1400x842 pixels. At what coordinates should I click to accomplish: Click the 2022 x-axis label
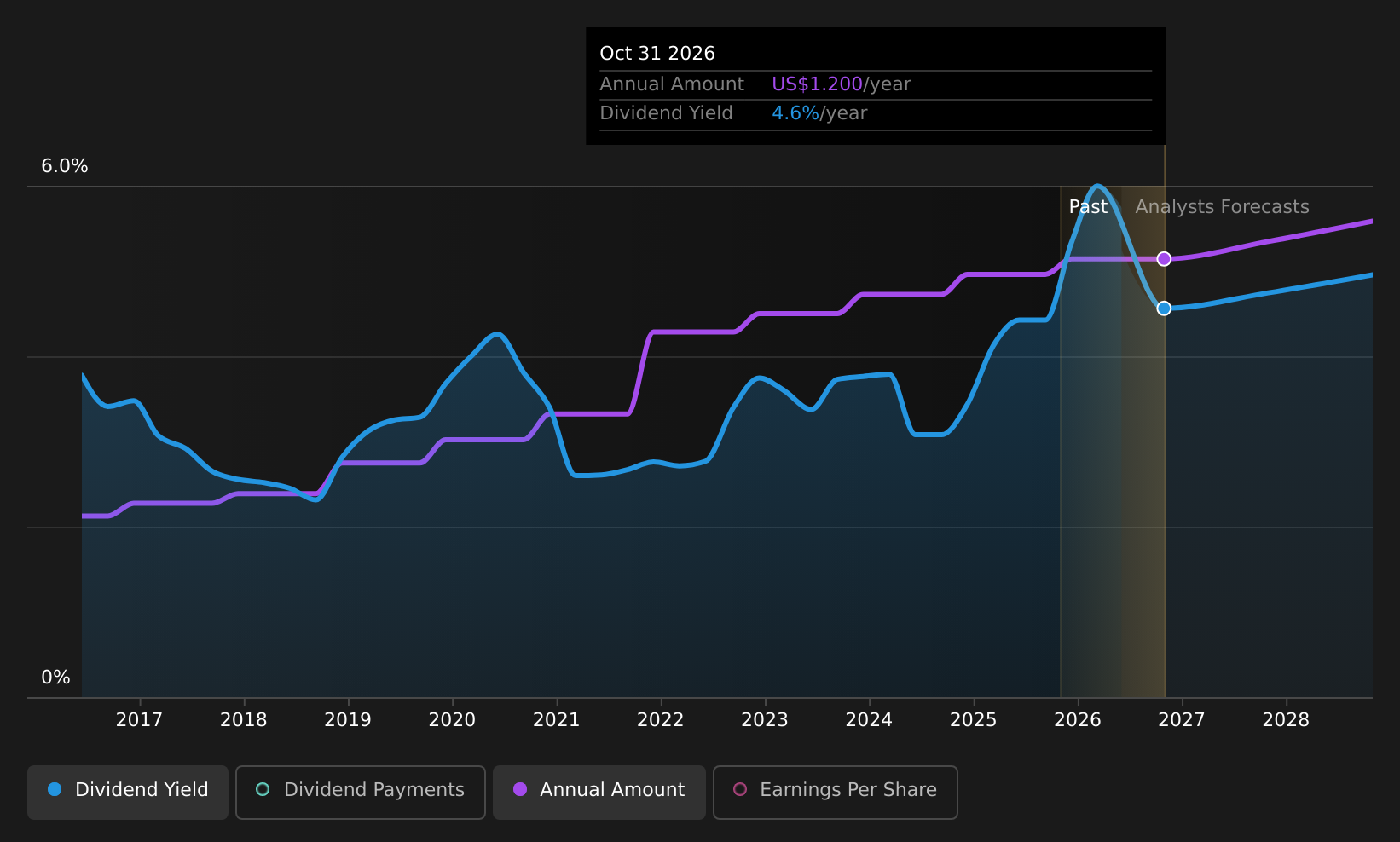point(661,720)
